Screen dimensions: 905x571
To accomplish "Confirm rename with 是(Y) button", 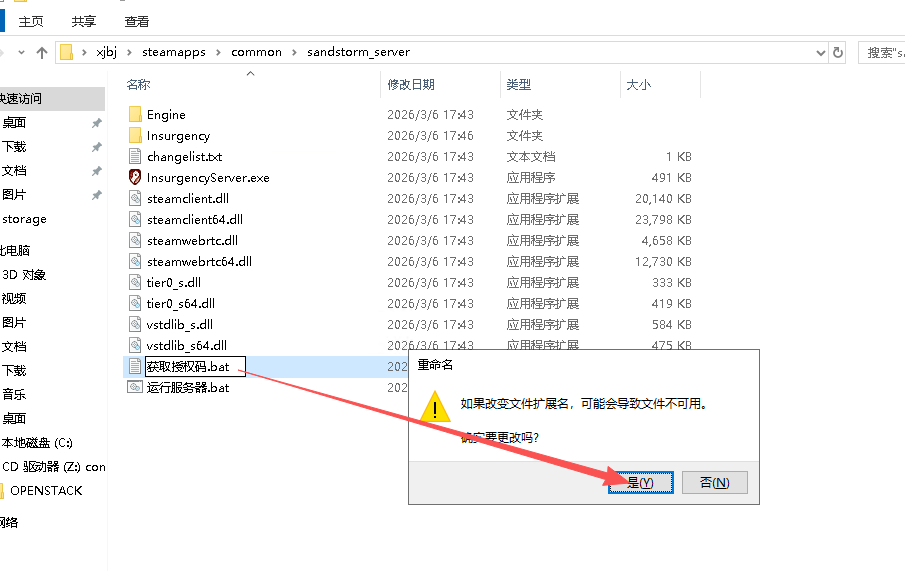I will tap(639, 482).
